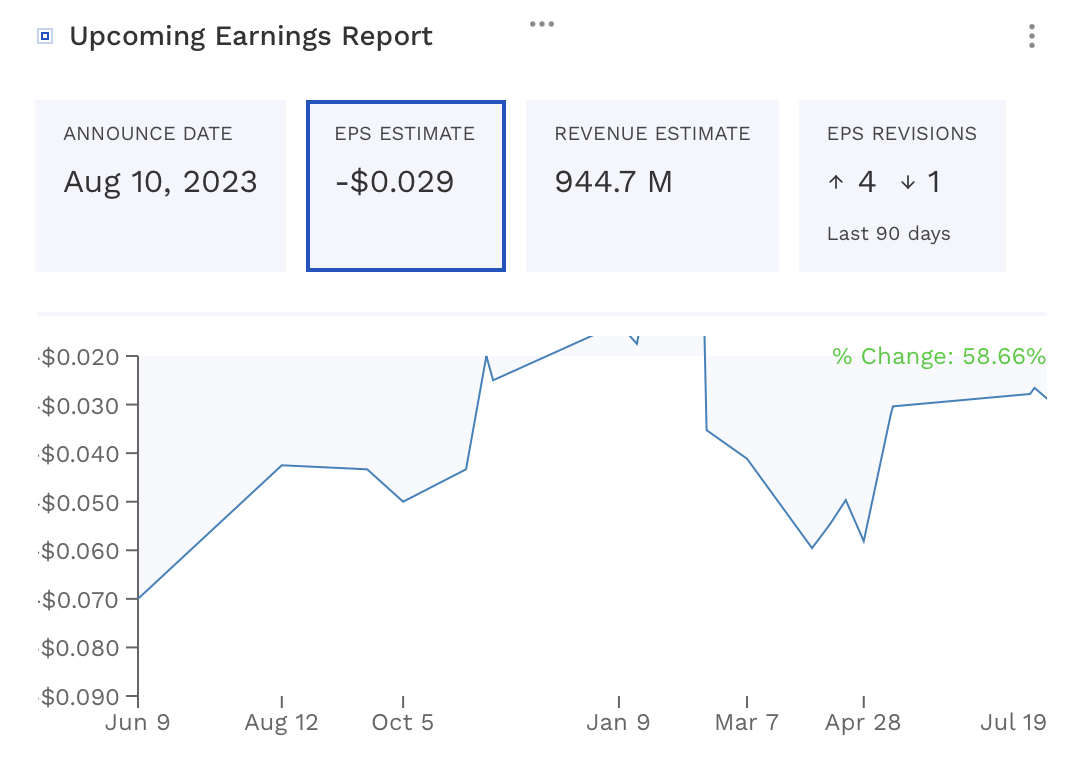Open the vertical kebab menu

1032,36
